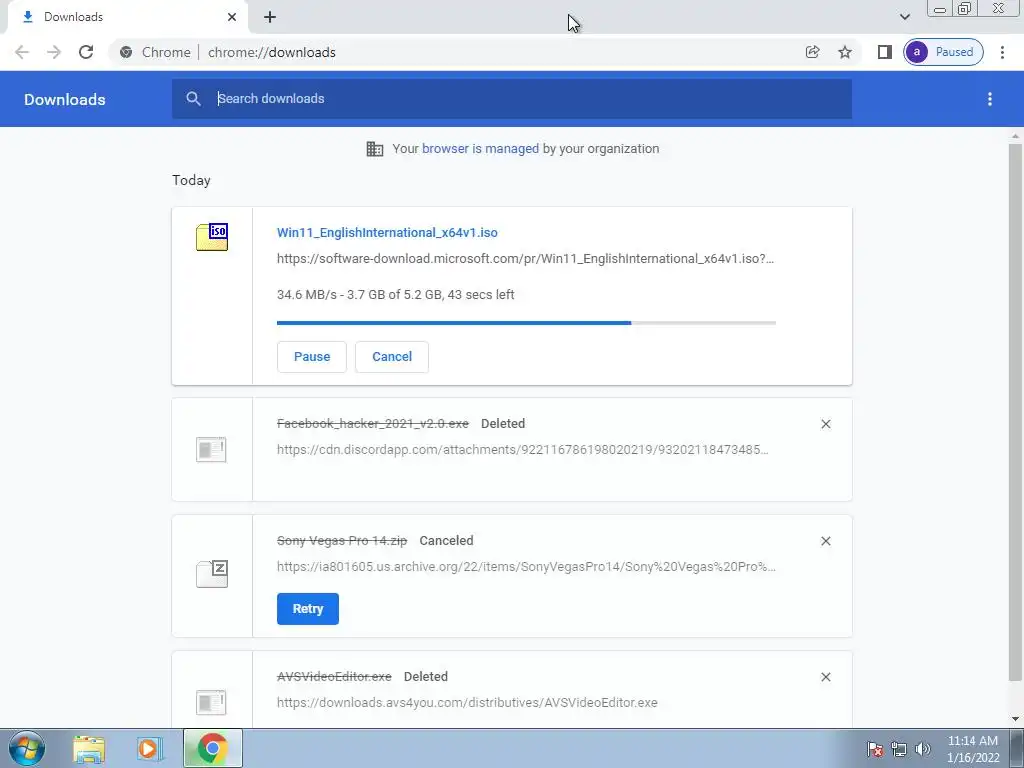Viewport: 1024px width, 768px height.
Task: Click the Chrome taskbar icon
Action: point(213,748)
